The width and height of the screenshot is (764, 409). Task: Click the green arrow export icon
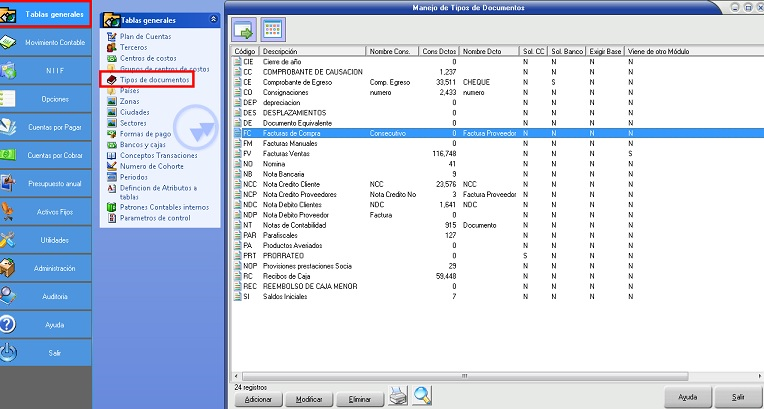(x=245, y=29)
